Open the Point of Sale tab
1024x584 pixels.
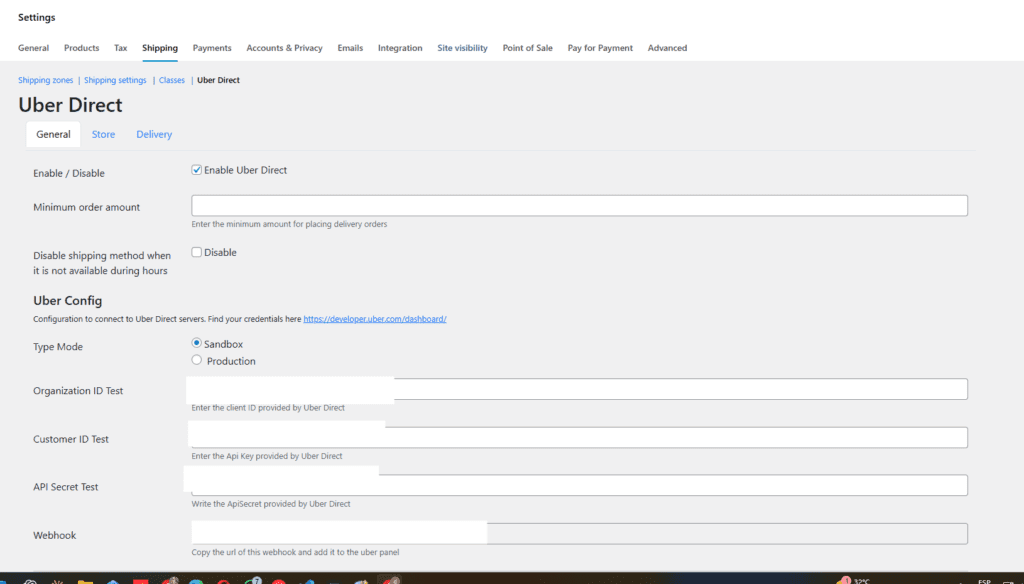[528, 48]
